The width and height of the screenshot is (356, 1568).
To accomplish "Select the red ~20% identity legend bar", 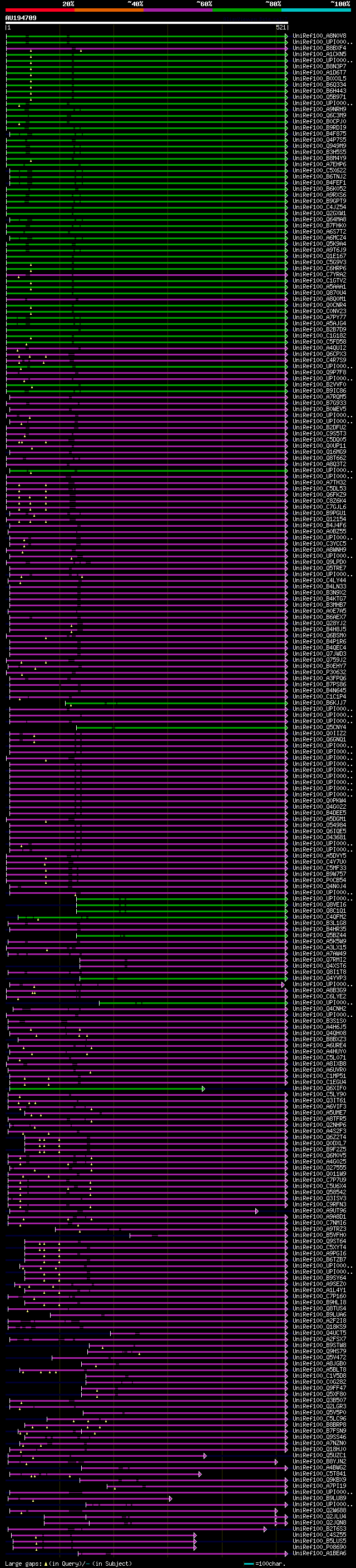I will click(x=40, y=11).
